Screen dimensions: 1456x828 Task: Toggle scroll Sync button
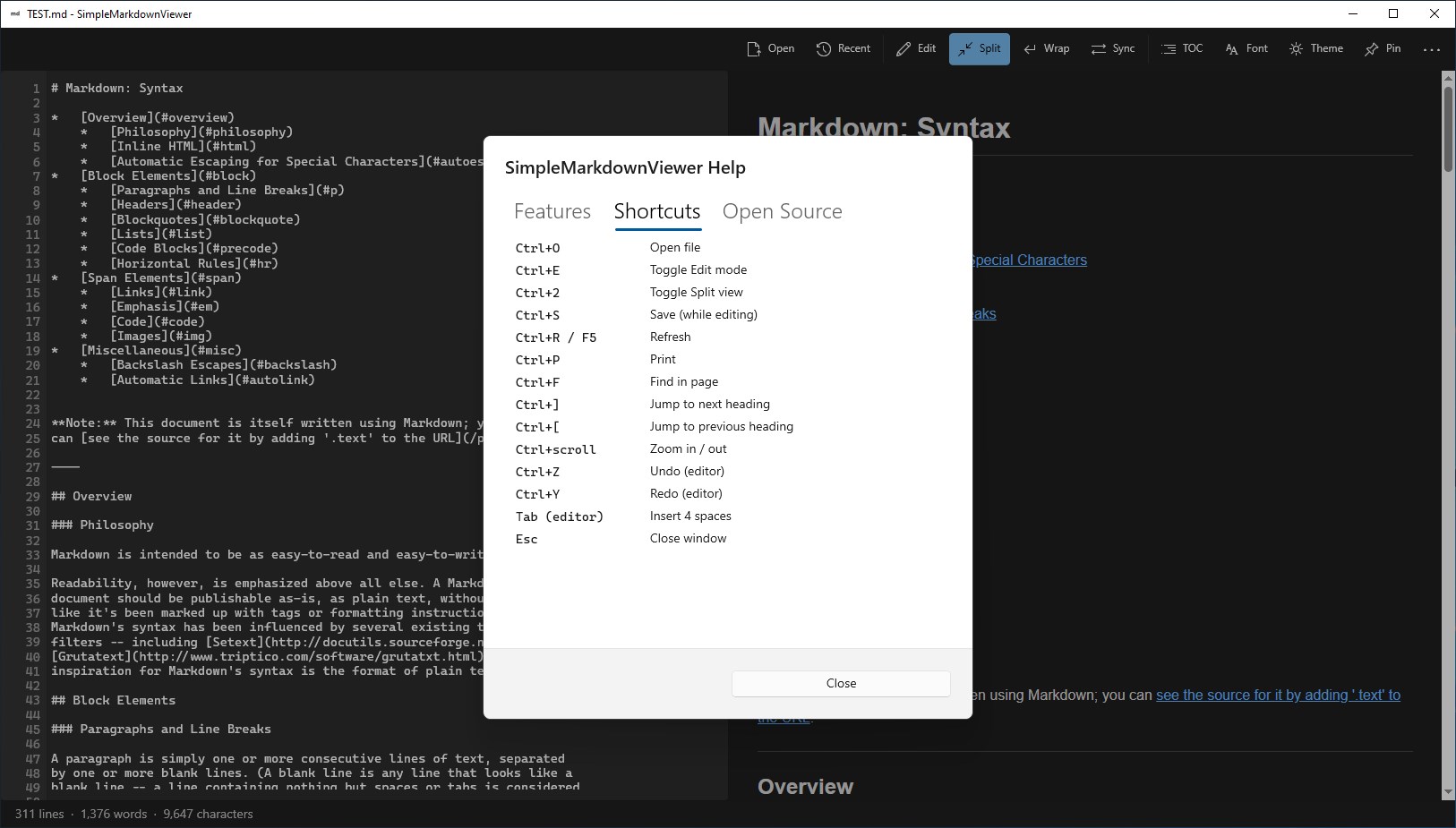tap(1113, 48)
